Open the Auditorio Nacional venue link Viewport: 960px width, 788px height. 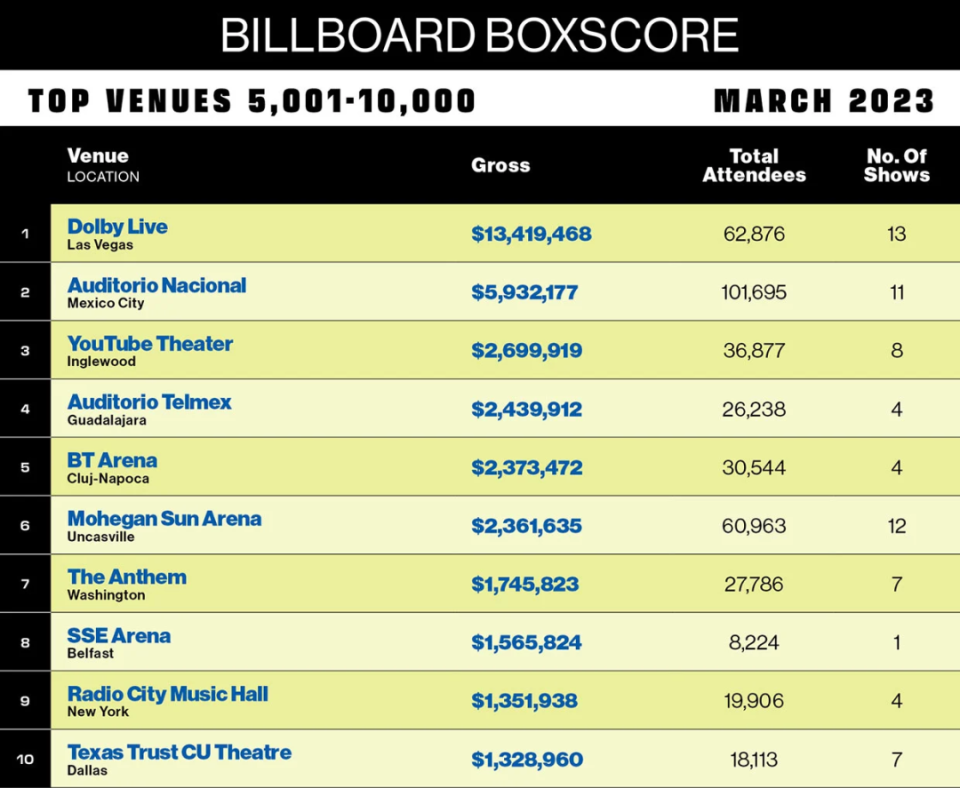tap(156, 285)
